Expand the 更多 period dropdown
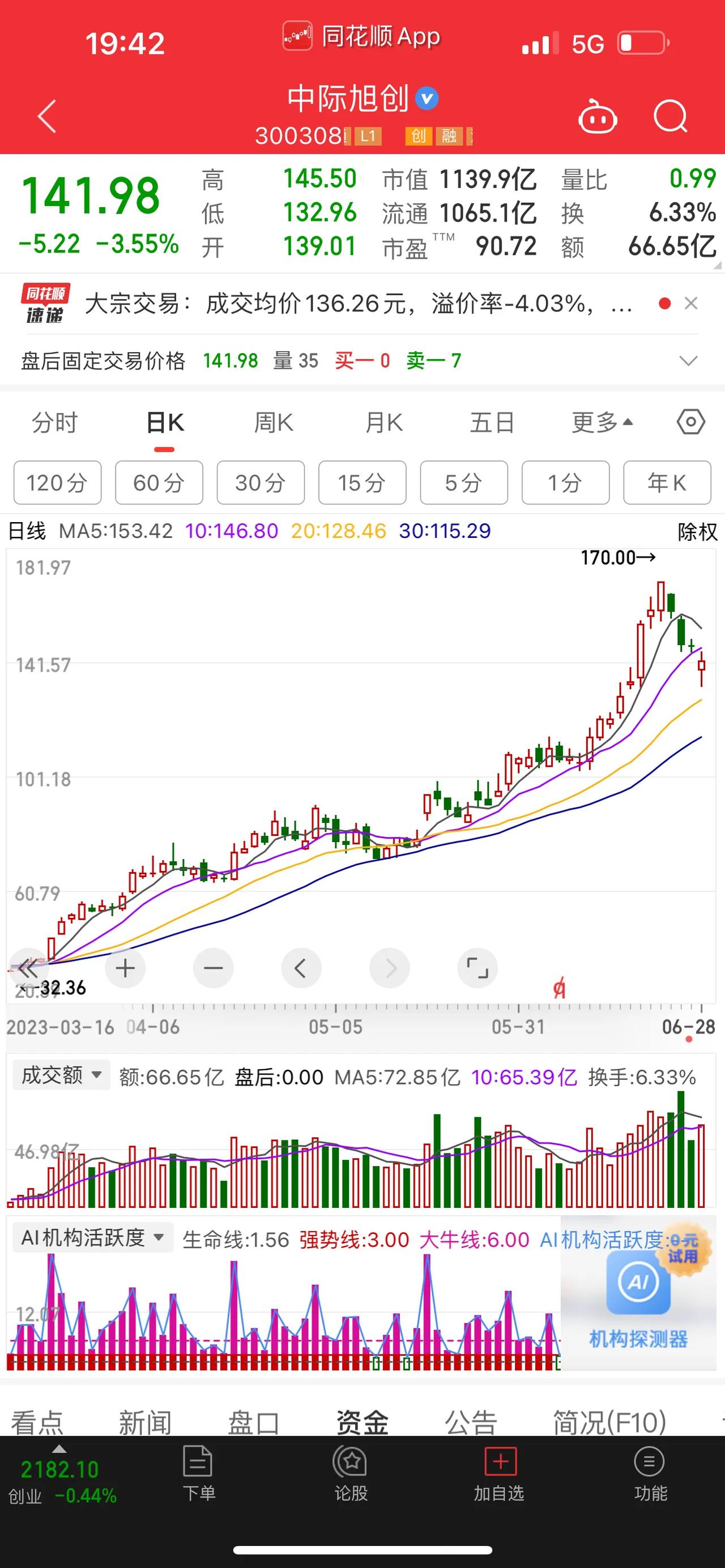Viewport: 725px width, 1568px height. 602,422
